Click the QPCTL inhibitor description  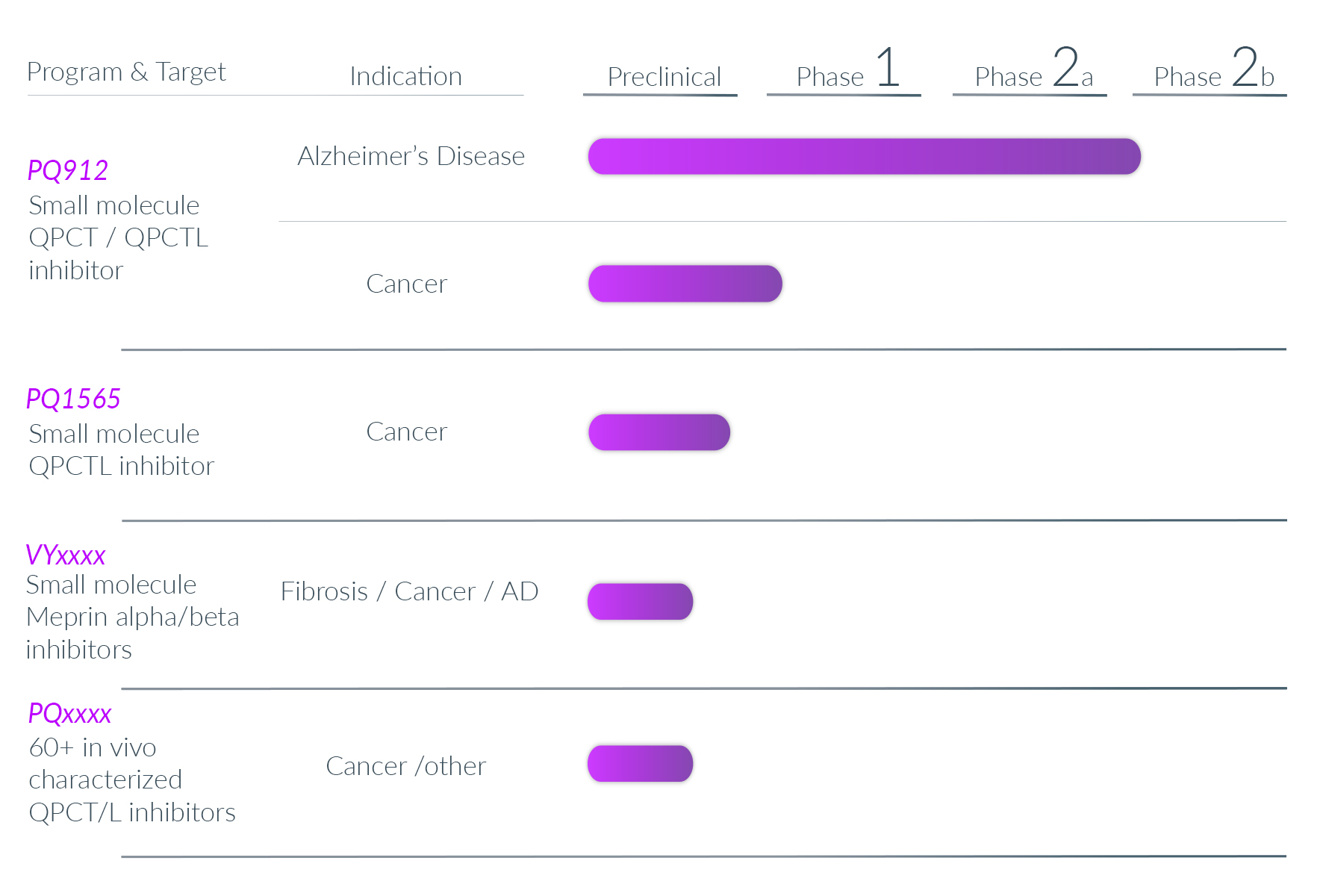click(121, 467)
